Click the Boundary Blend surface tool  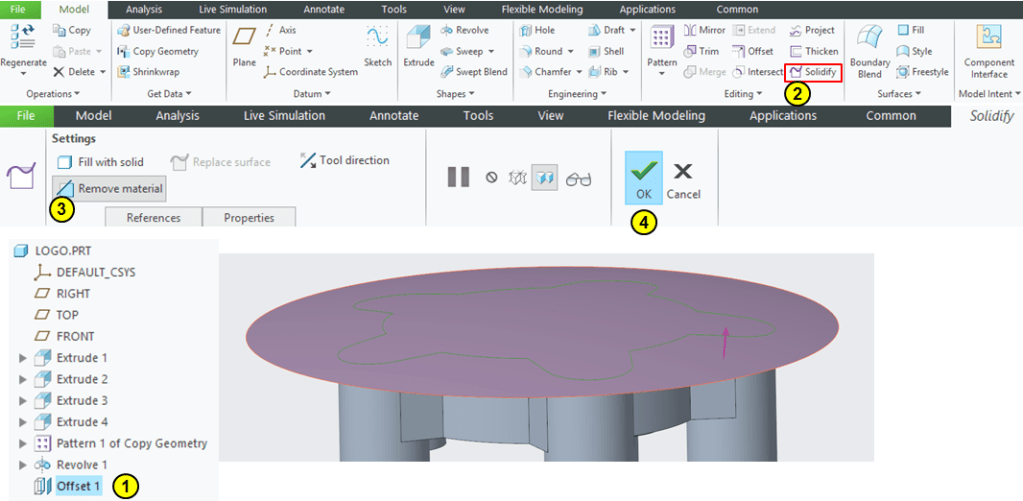point(869,51)
